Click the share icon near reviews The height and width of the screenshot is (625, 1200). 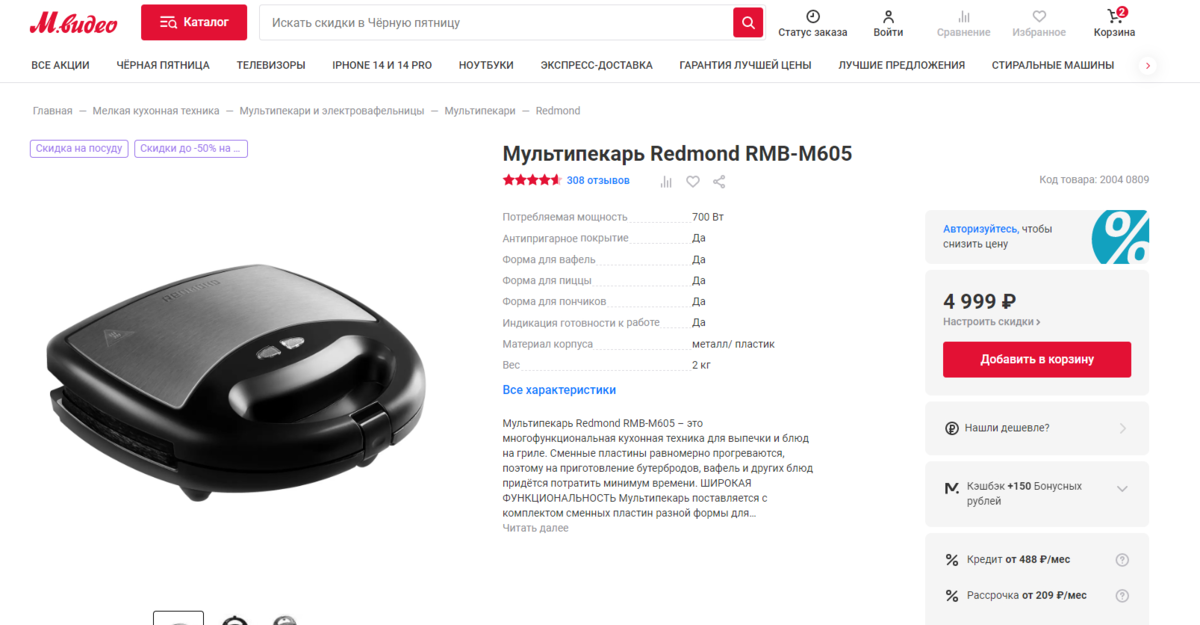719,181
